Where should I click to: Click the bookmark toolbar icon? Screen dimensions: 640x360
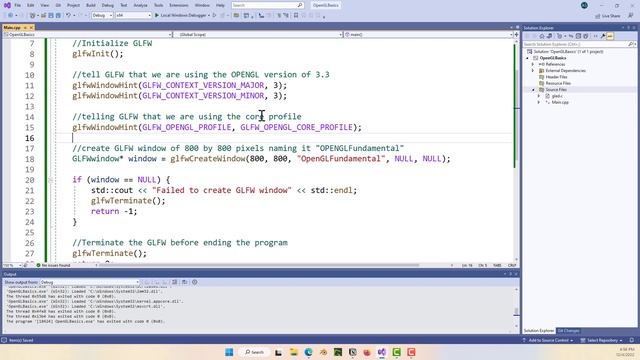tap(296, 16)
